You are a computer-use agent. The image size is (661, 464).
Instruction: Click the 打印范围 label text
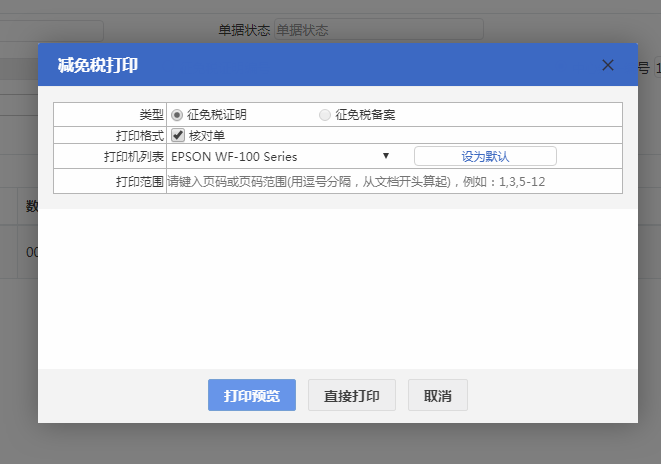tap(140, 182)
